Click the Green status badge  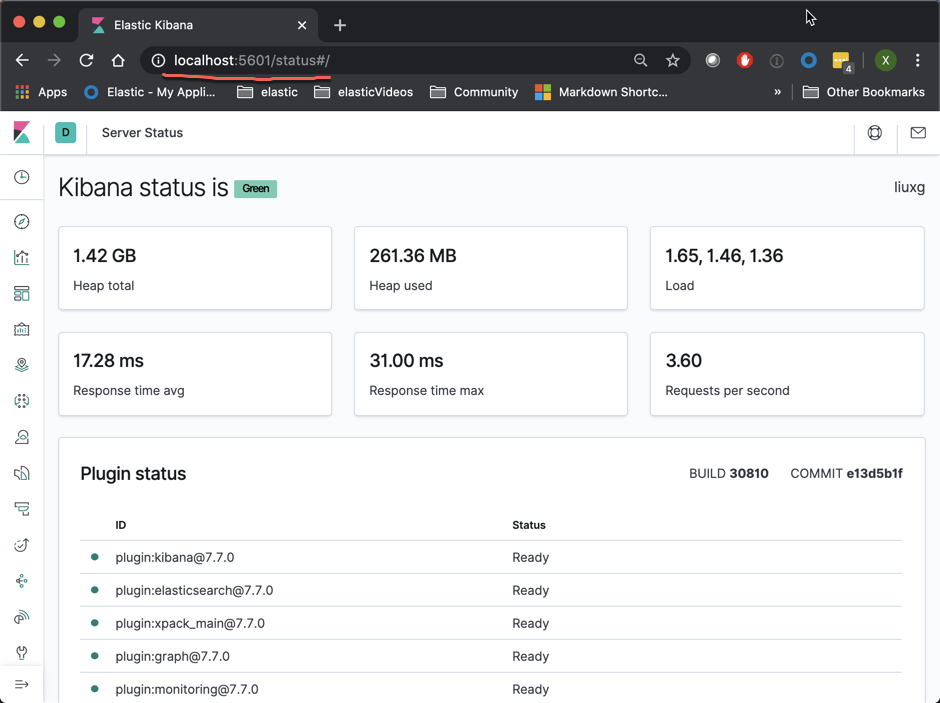(x=256, y=188)
